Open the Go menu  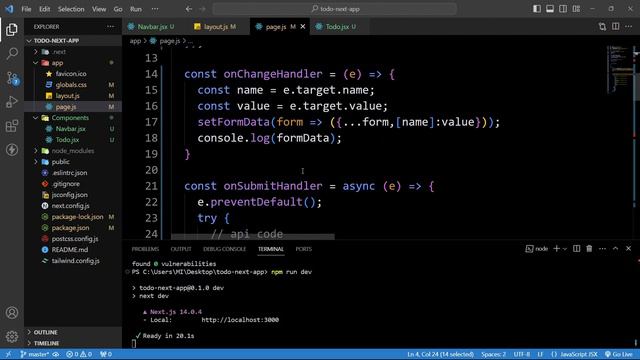click(118, 9)
